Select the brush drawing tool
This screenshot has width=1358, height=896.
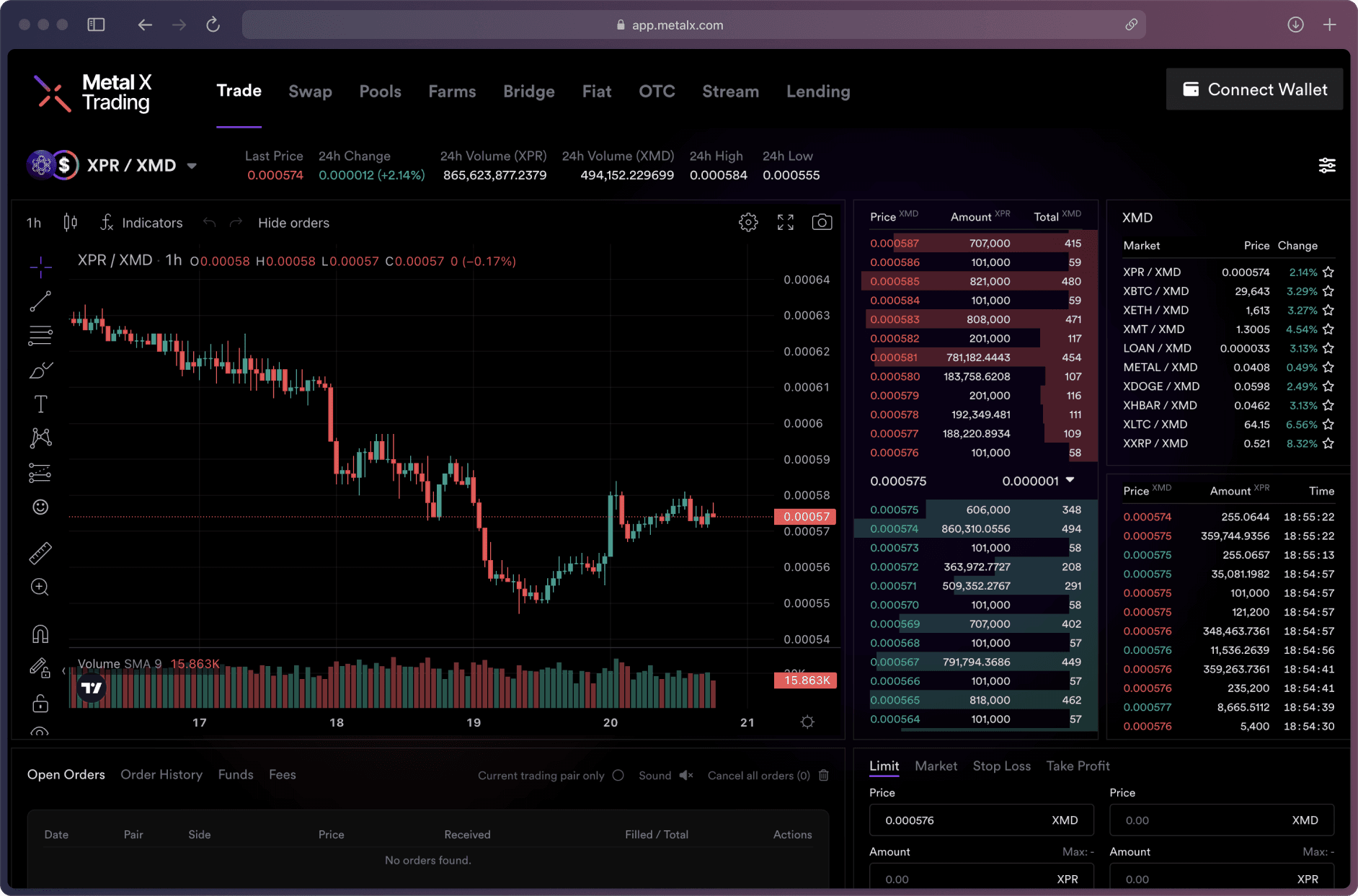coord(40,371)
